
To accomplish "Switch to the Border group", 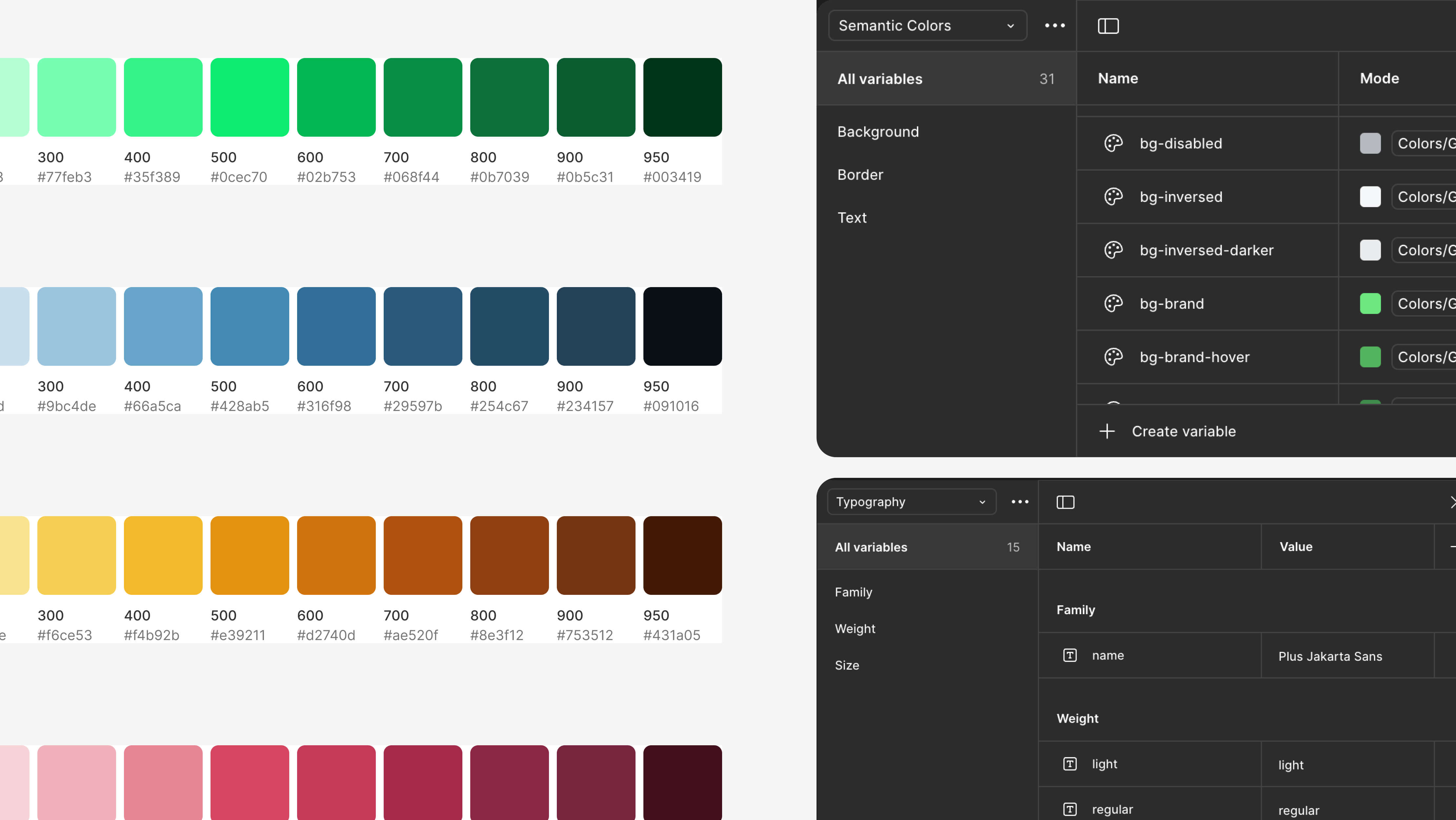I will pyautogui.click(x=860, y=174).
